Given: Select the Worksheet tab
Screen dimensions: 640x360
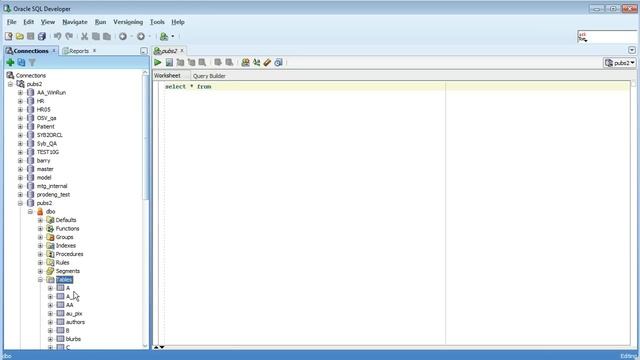Looking at the screenshot, I should click(167, 76).
